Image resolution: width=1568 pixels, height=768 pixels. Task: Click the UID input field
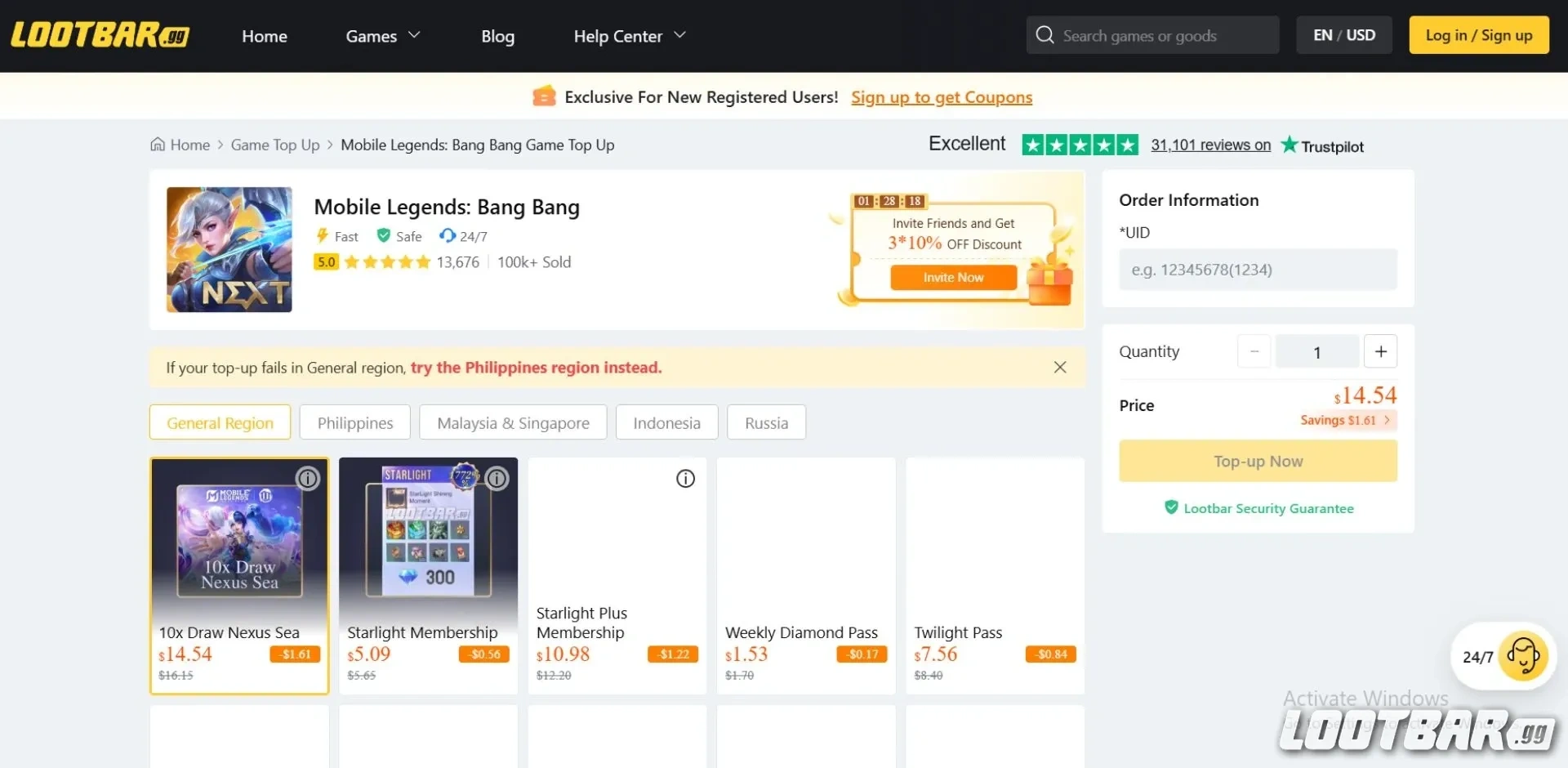(x=1257, y=269)
